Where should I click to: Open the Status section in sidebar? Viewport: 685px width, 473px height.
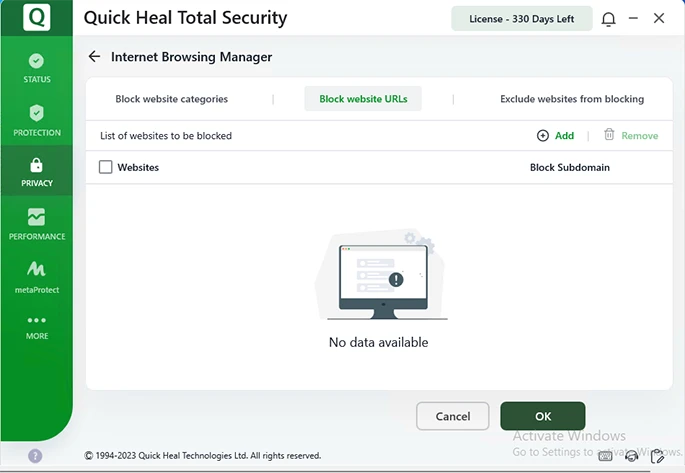tap(37, 68)
